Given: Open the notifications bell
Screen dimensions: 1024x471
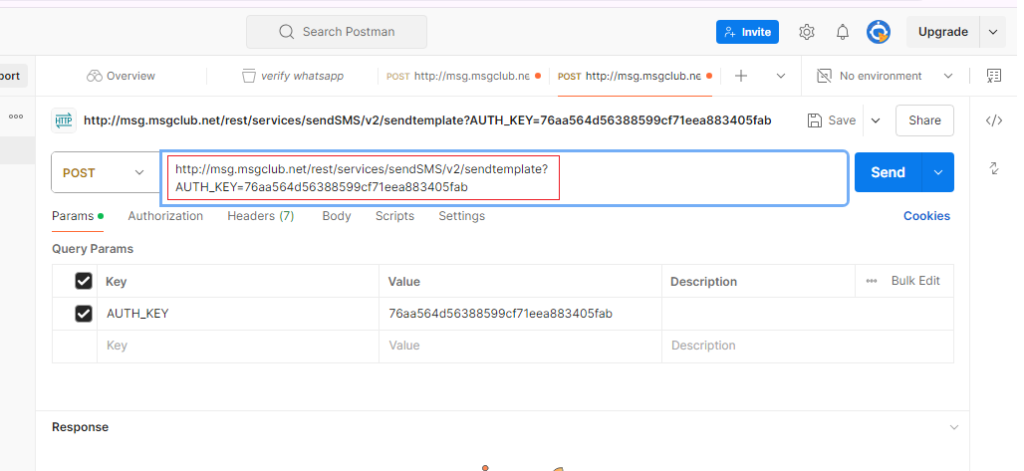Looking at the screenshot, I should [x=843, y=32].
